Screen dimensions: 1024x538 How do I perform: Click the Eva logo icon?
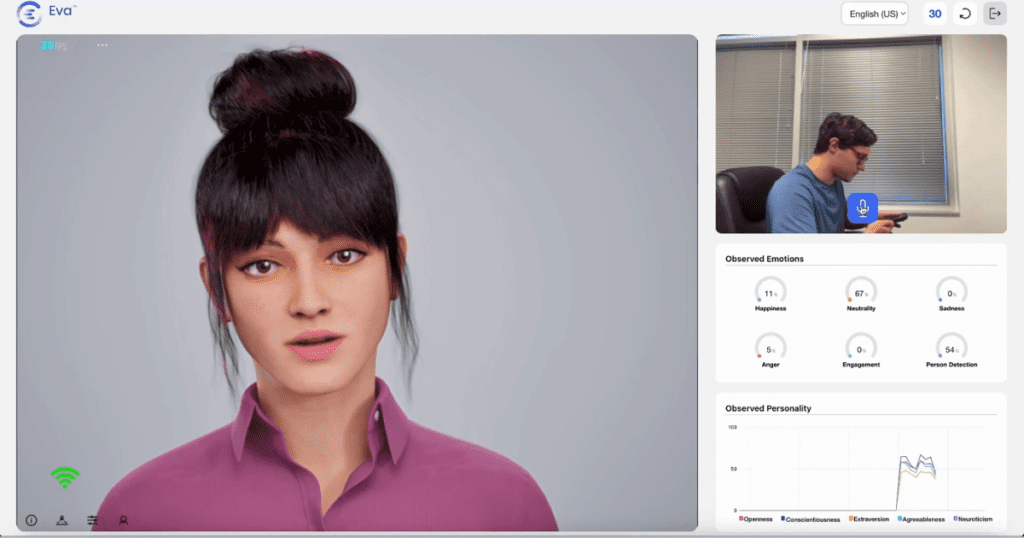29,14
